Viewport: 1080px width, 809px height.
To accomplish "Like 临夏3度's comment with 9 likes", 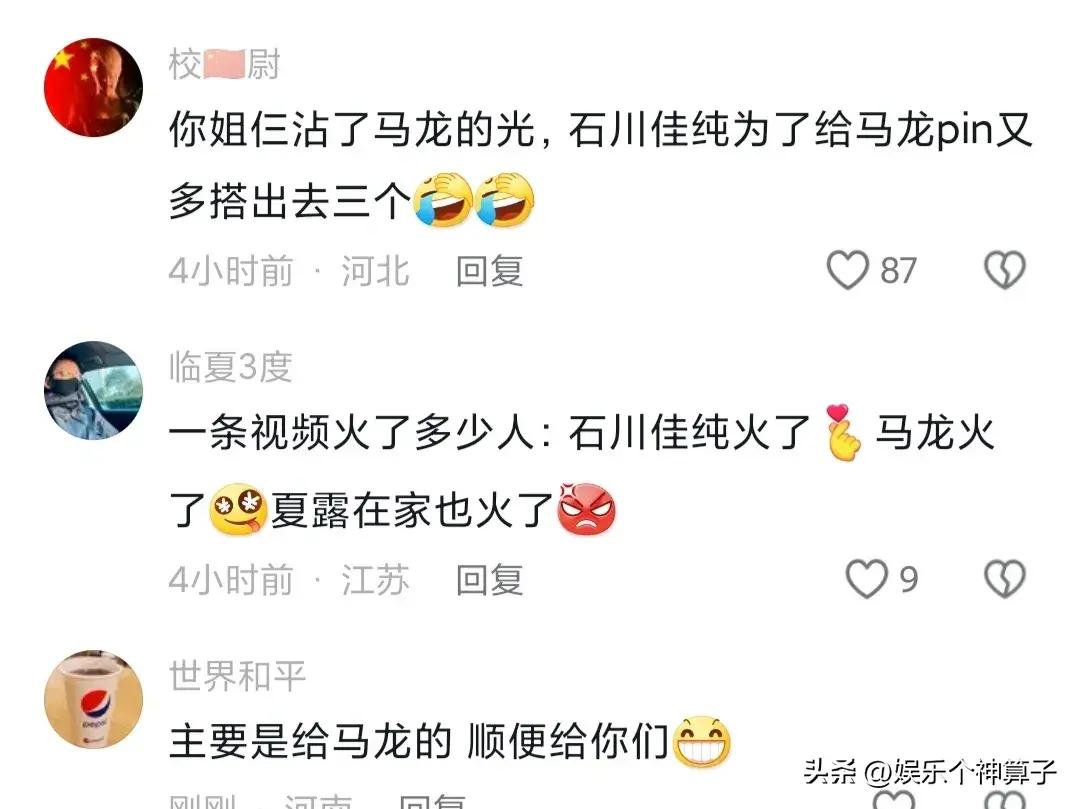I will pos(866,578).
